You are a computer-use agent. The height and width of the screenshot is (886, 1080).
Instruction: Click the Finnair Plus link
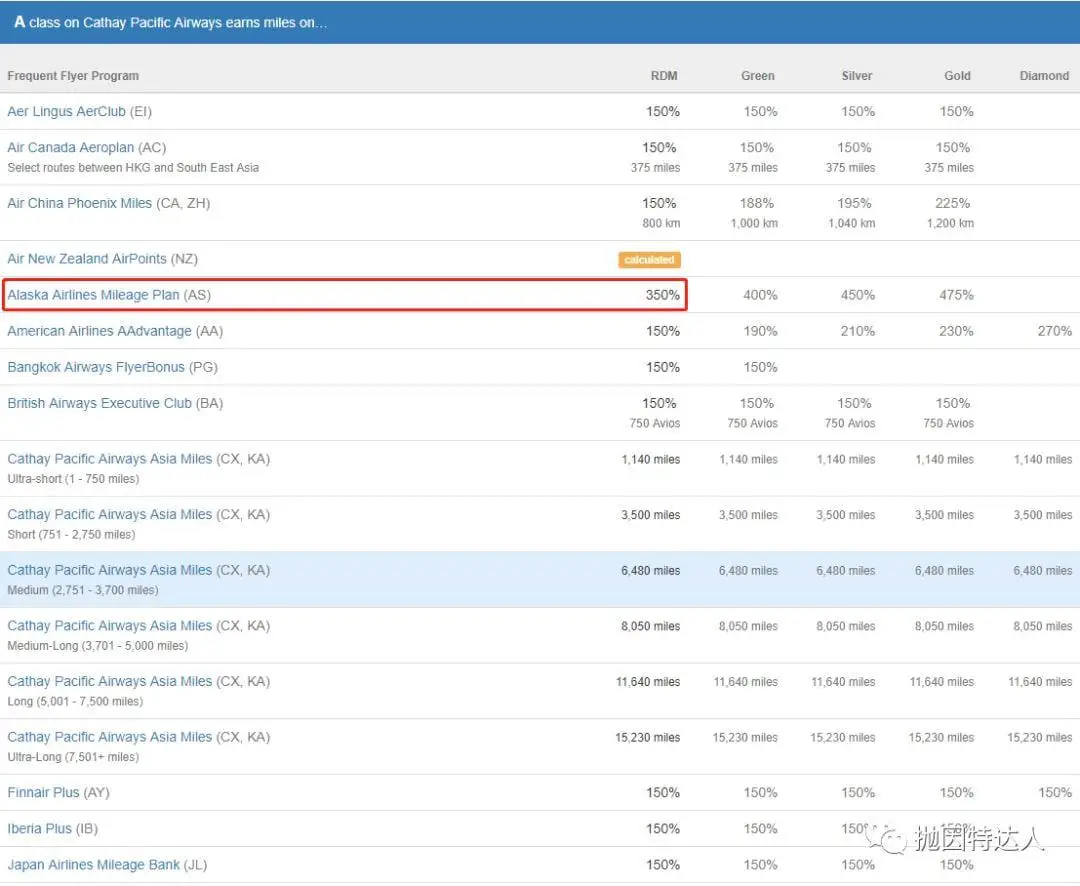45,793
